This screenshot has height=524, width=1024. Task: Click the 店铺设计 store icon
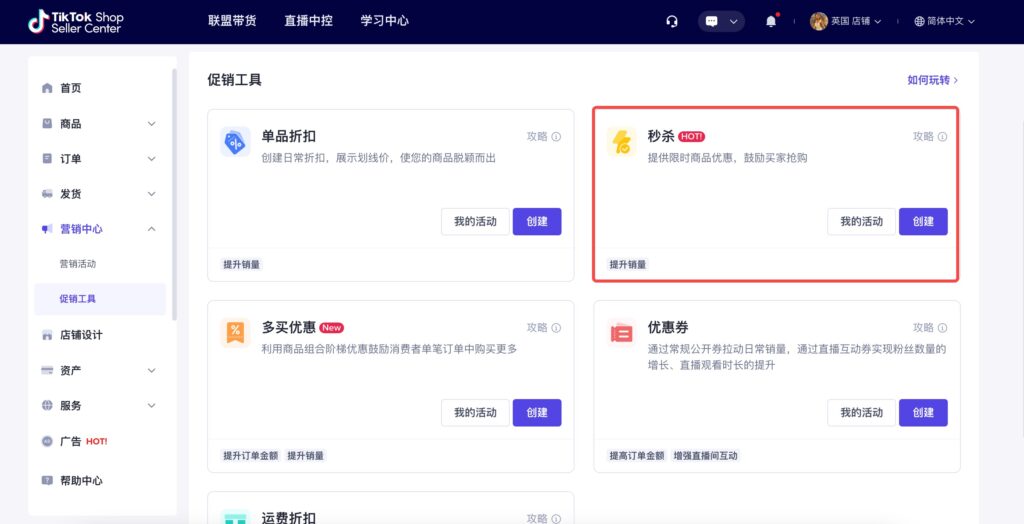pos(47,335)
